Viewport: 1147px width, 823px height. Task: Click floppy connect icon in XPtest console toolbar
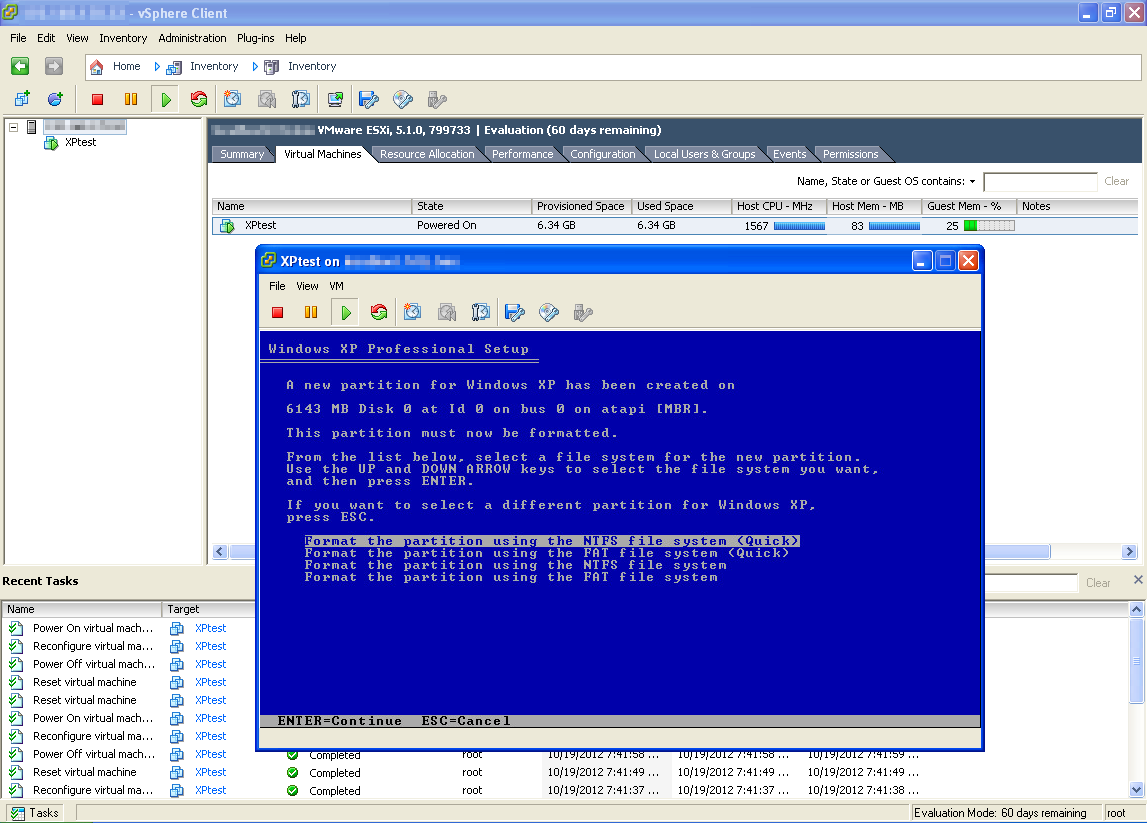(515, 313)
